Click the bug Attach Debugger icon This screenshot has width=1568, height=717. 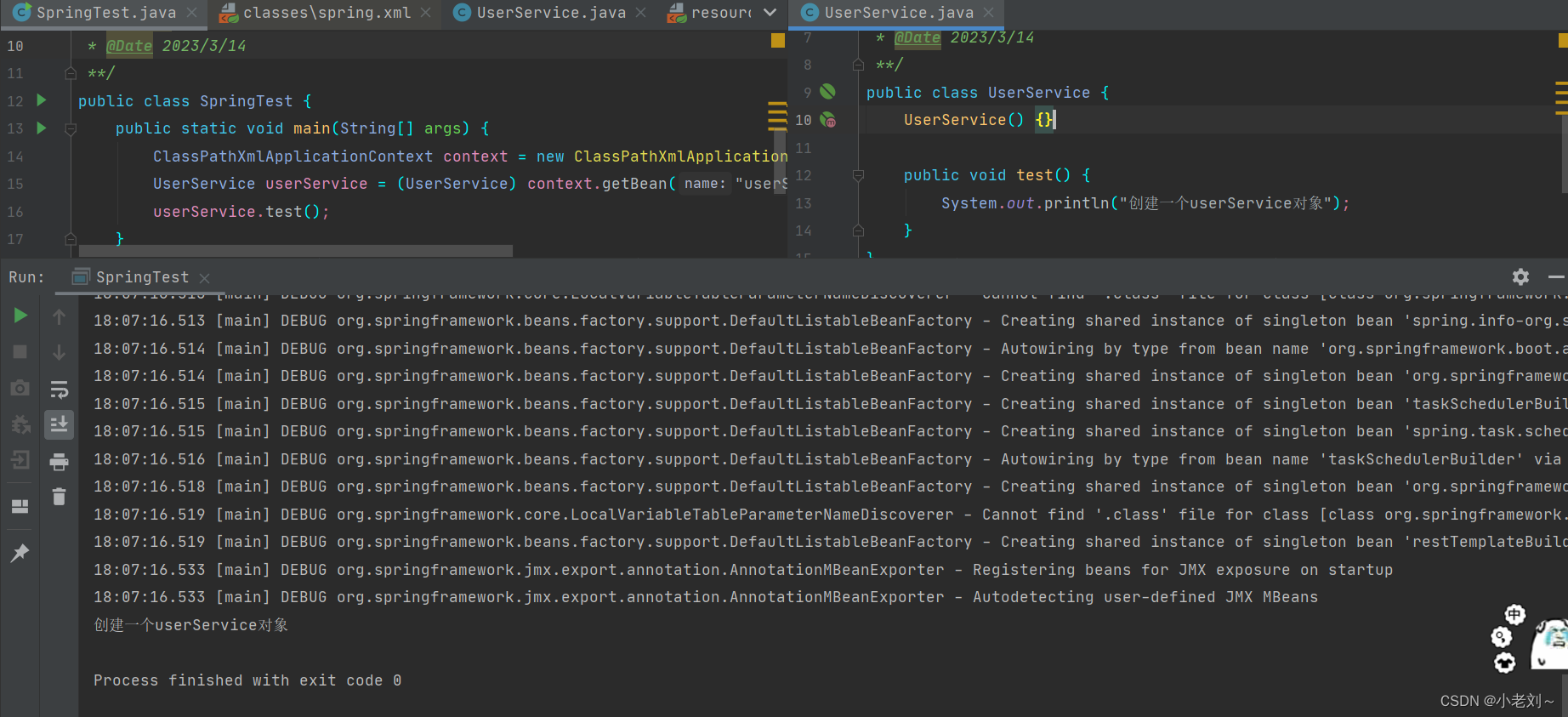pyautogui.click(x=20, y=424)
